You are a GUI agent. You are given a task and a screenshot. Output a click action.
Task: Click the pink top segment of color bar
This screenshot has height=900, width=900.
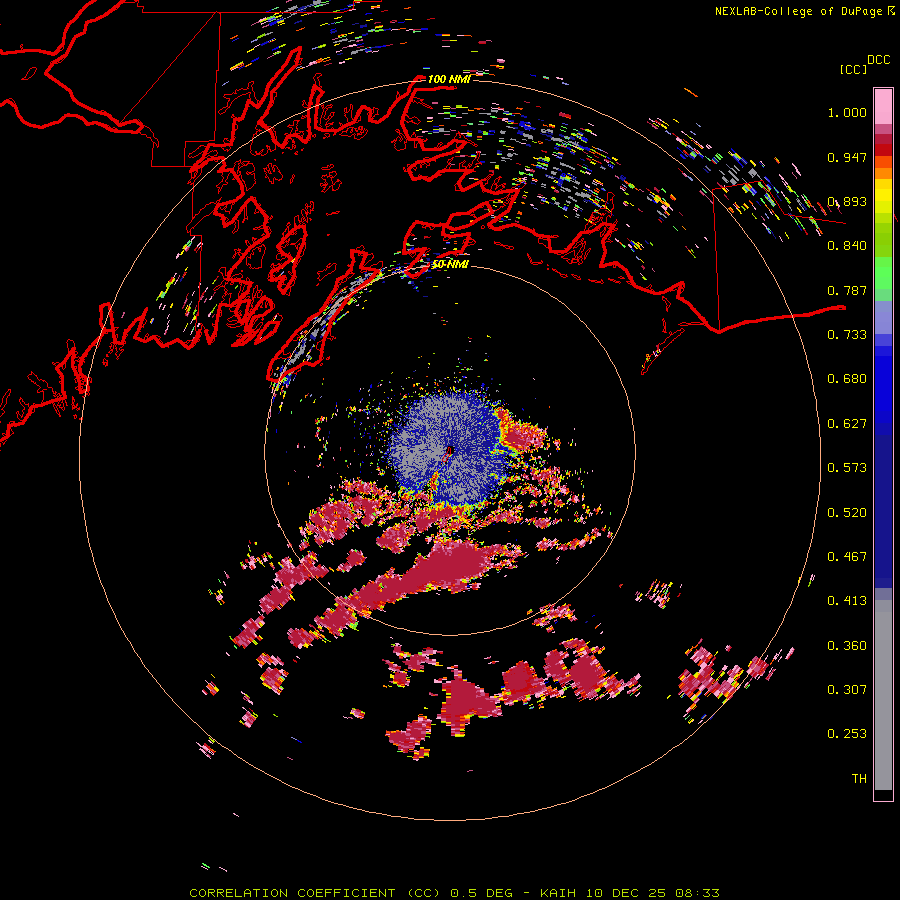[883, 106]
